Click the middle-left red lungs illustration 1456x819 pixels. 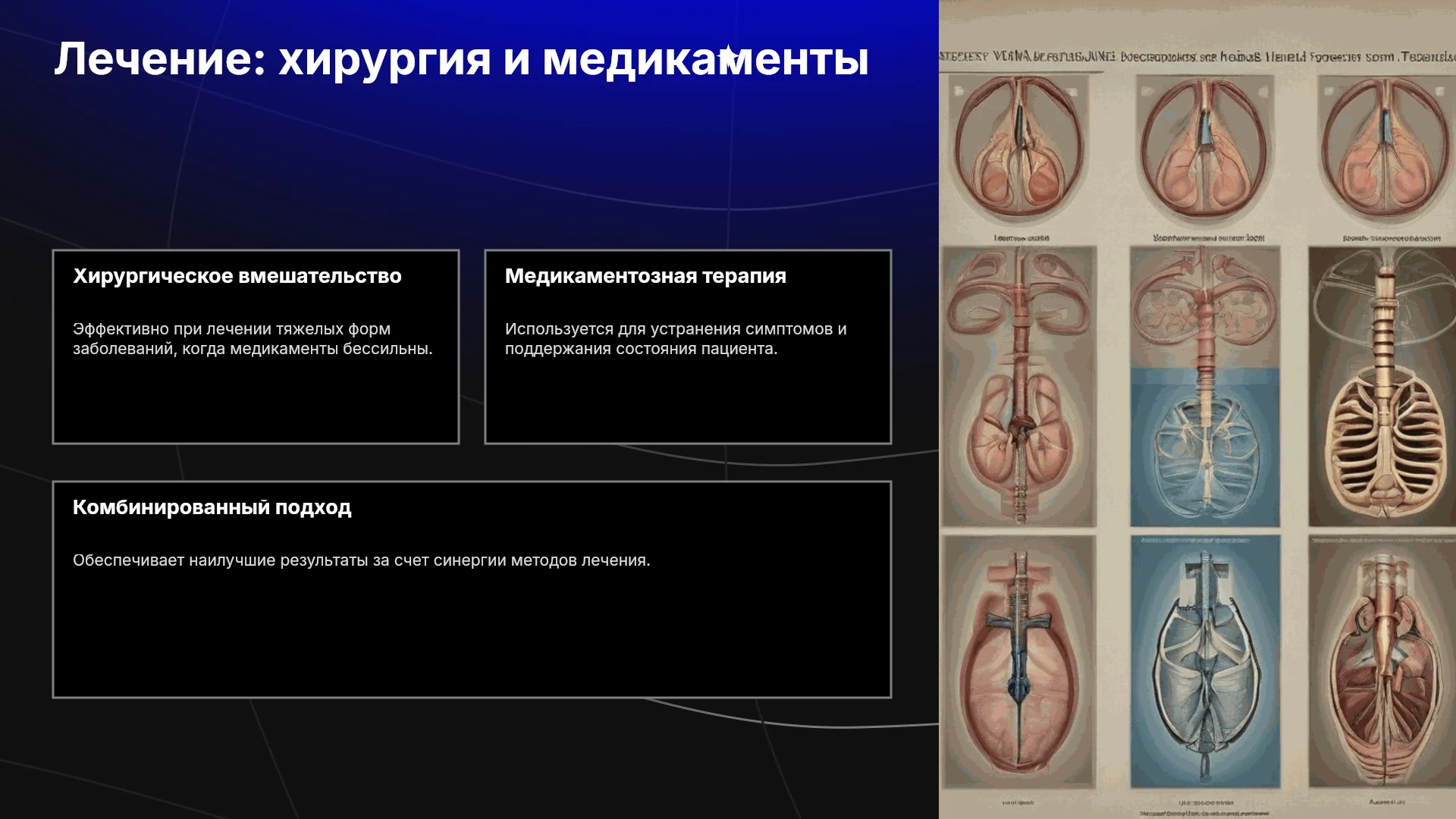point(1018,387)
